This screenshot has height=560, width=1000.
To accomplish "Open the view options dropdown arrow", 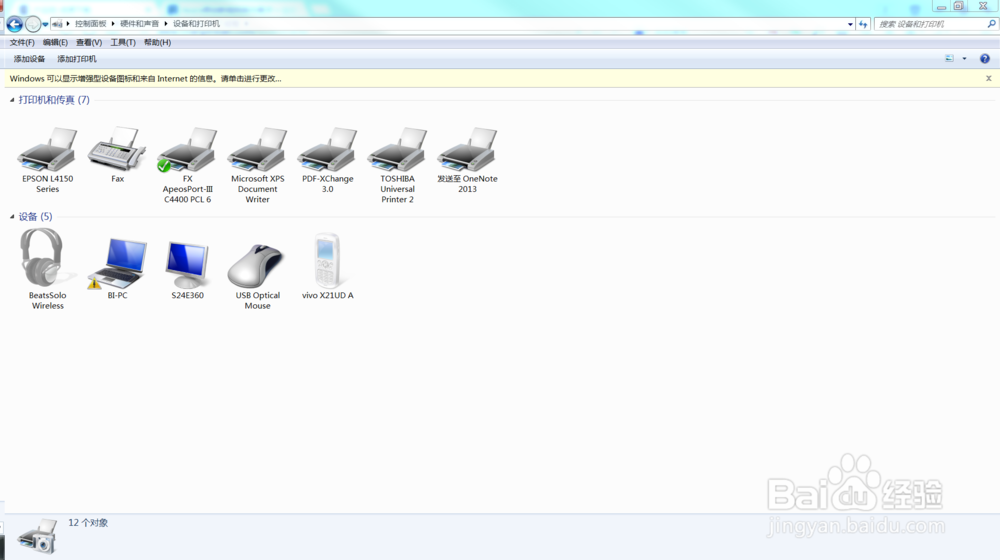I will coord(964,59).
